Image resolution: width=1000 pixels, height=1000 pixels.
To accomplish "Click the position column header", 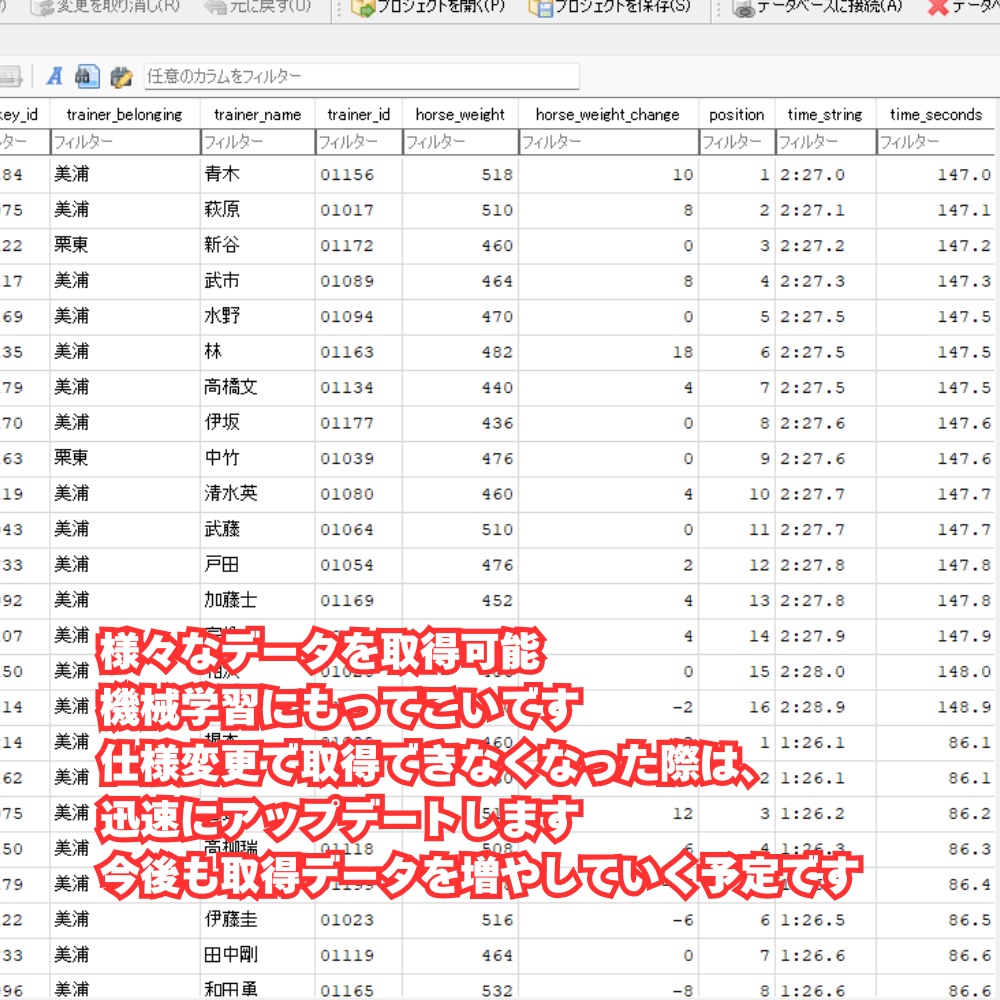I will pyautogui.click(x=737, y=114).
